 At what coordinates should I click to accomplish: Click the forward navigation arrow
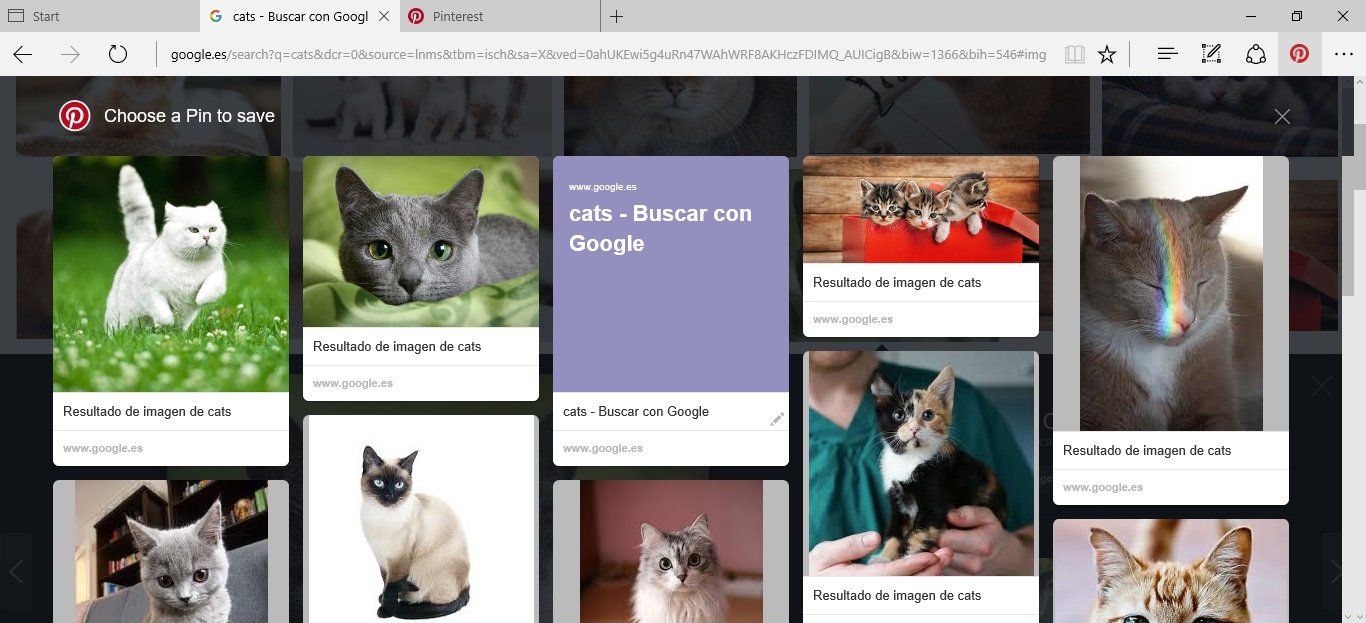(70, 54)
